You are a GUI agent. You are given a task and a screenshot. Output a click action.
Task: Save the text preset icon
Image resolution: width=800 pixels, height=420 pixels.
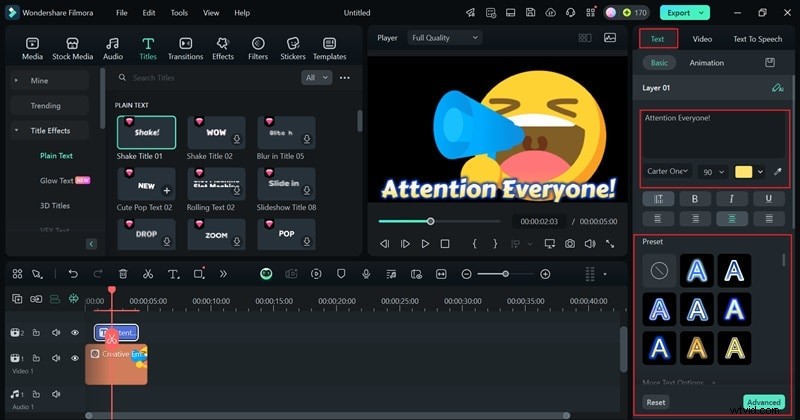click(x=770, y=63)
